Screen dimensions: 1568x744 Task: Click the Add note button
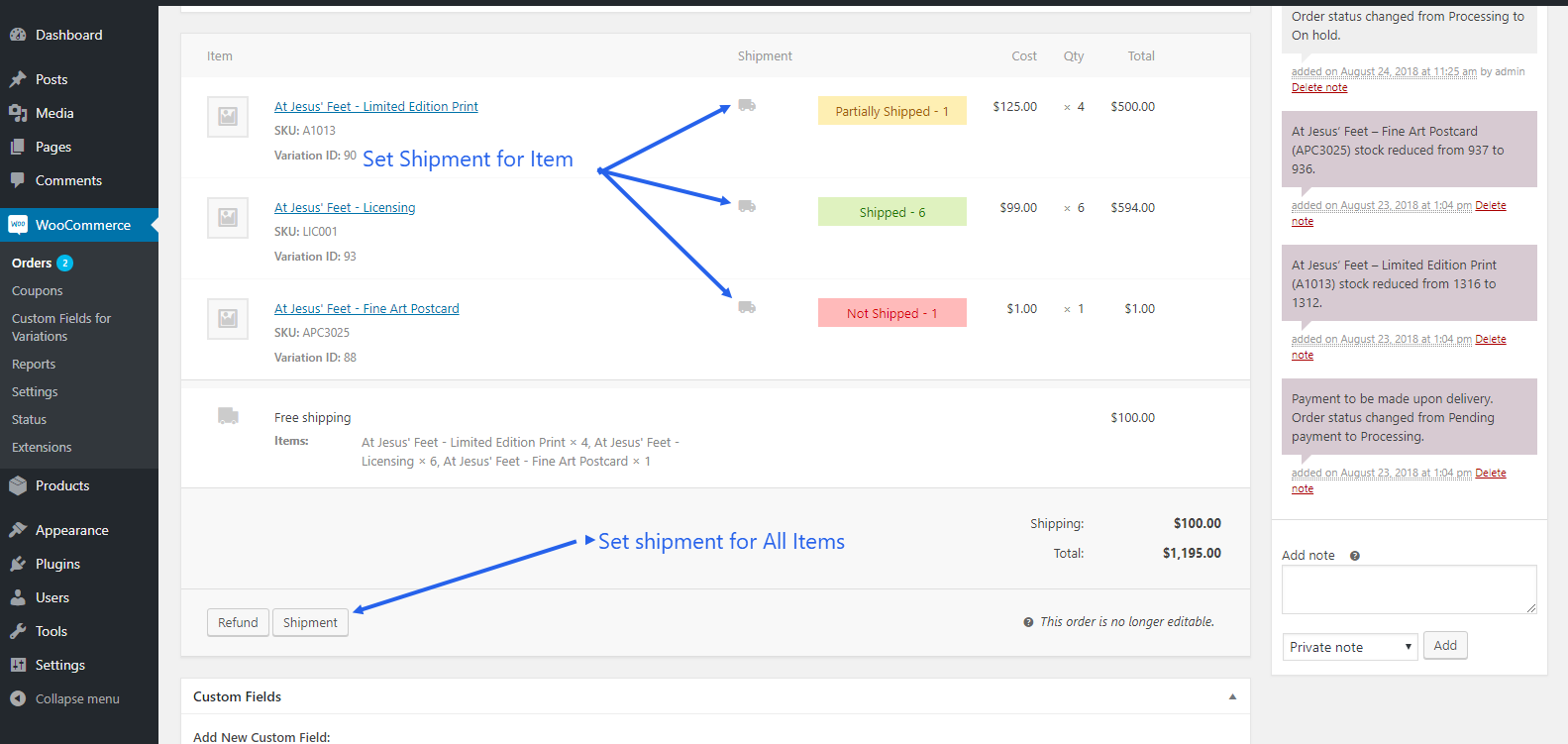tap(1445, 645)
